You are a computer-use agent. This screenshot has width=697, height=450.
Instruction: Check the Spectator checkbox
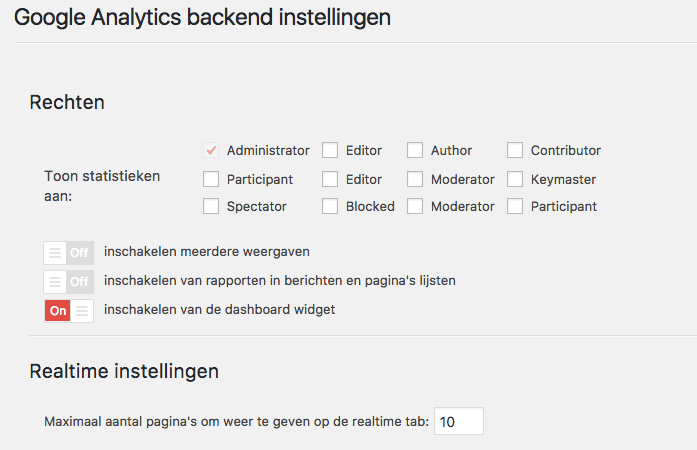[x=211, y=207]
